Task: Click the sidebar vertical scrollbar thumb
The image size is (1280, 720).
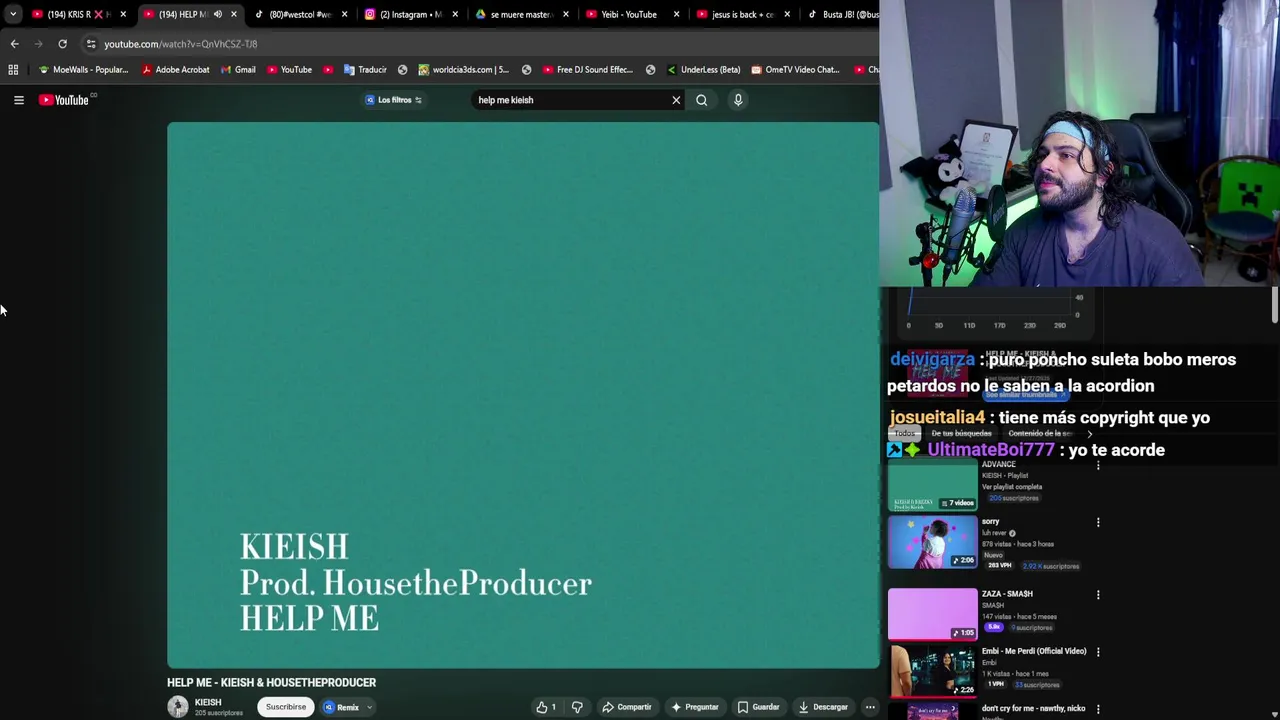Action: pyautogui.click(x=1275, y=306)
